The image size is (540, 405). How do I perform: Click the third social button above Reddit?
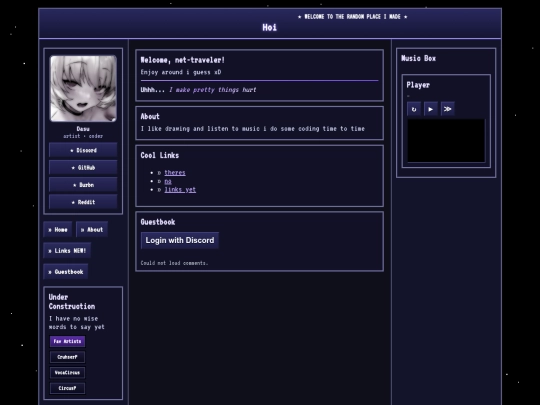(x=83, y=185)
